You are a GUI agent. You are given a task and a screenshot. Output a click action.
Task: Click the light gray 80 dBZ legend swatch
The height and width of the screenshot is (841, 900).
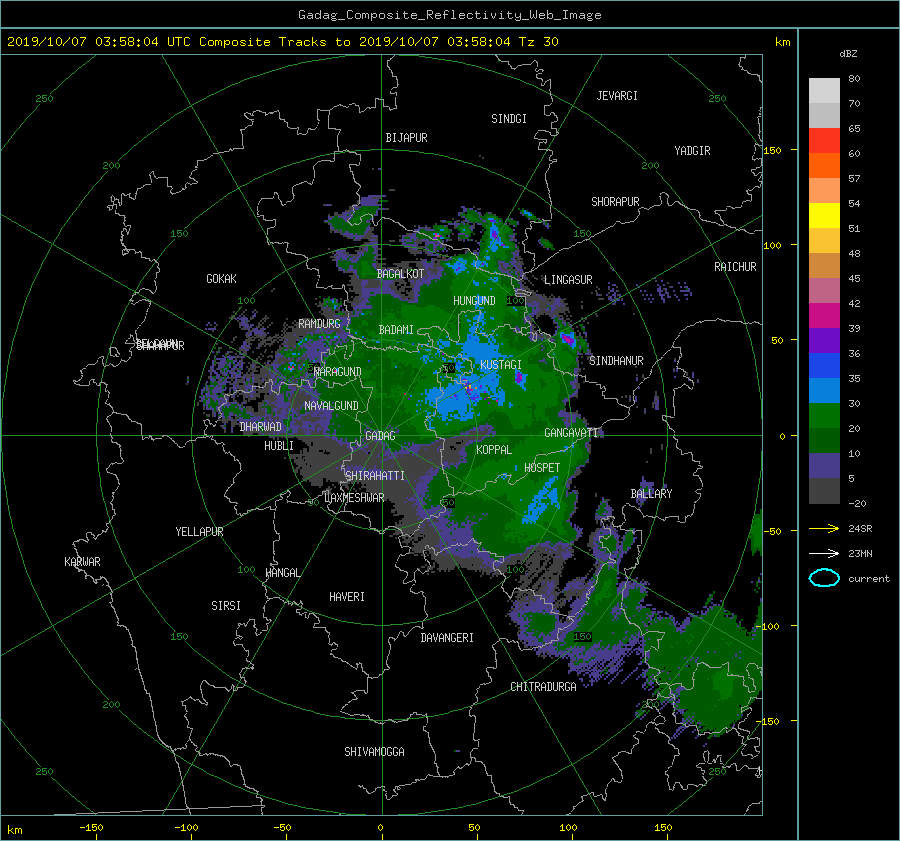click(824, 91)
